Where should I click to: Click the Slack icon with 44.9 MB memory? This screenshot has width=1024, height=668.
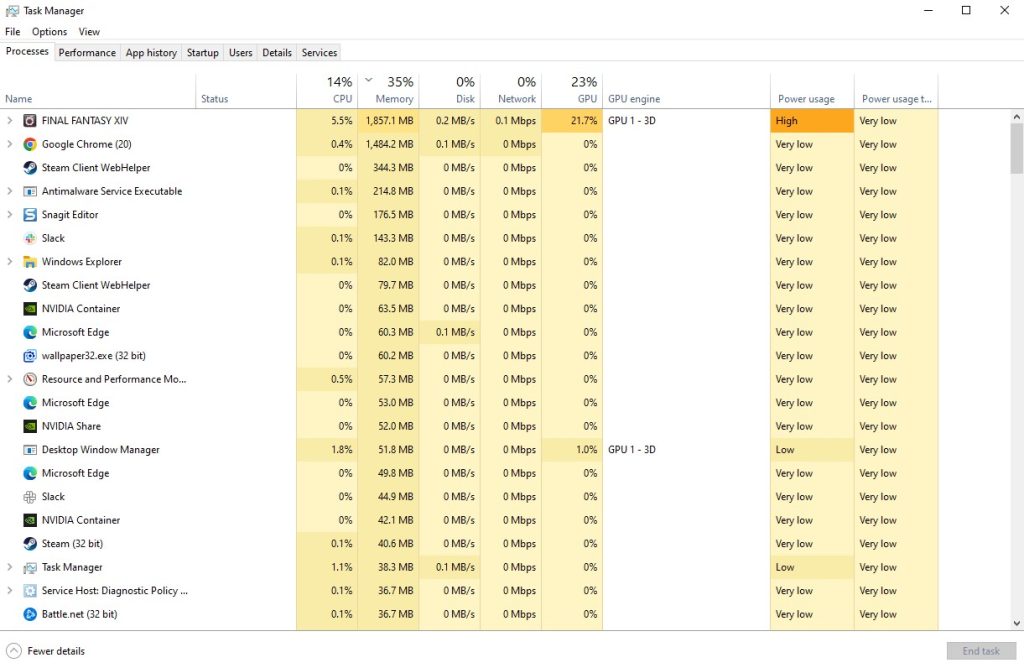30,497
